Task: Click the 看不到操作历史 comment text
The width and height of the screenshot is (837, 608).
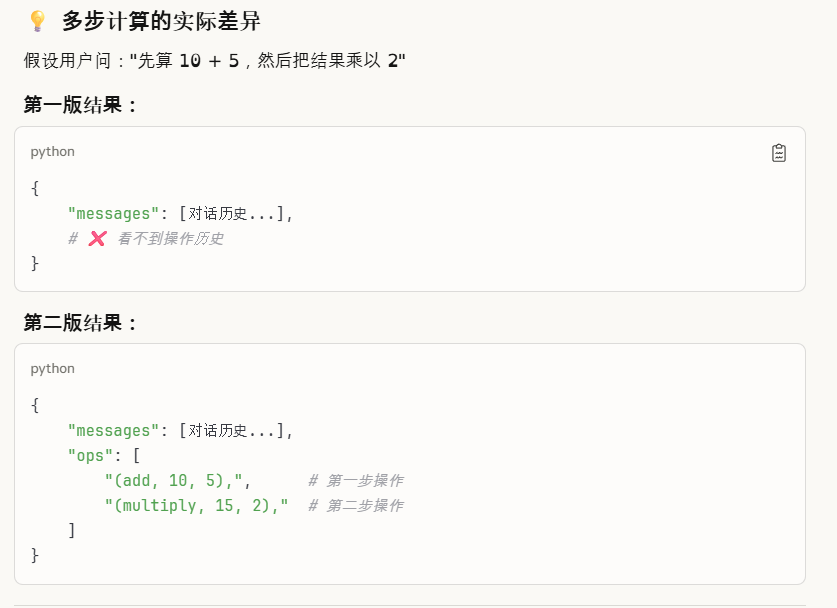Action: [x=170, y=238]
